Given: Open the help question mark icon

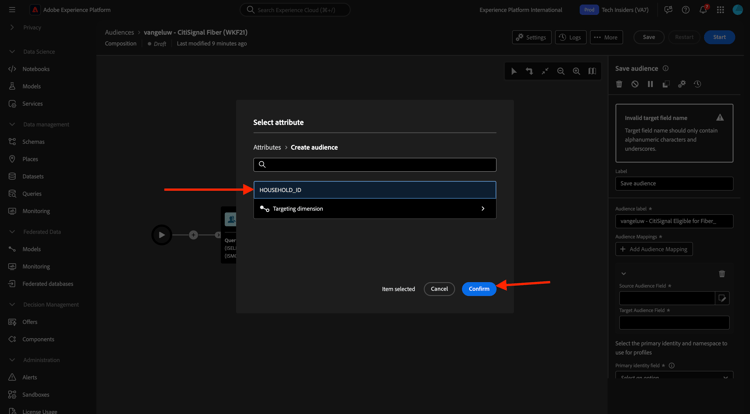Looking at the screenshot, I should [x=685, y=10].
